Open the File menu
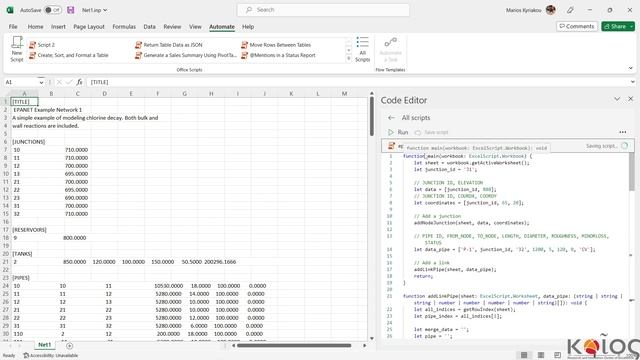The height and width of the screenshot is (360, 640). pyautogui.click(x=13, y=27)
